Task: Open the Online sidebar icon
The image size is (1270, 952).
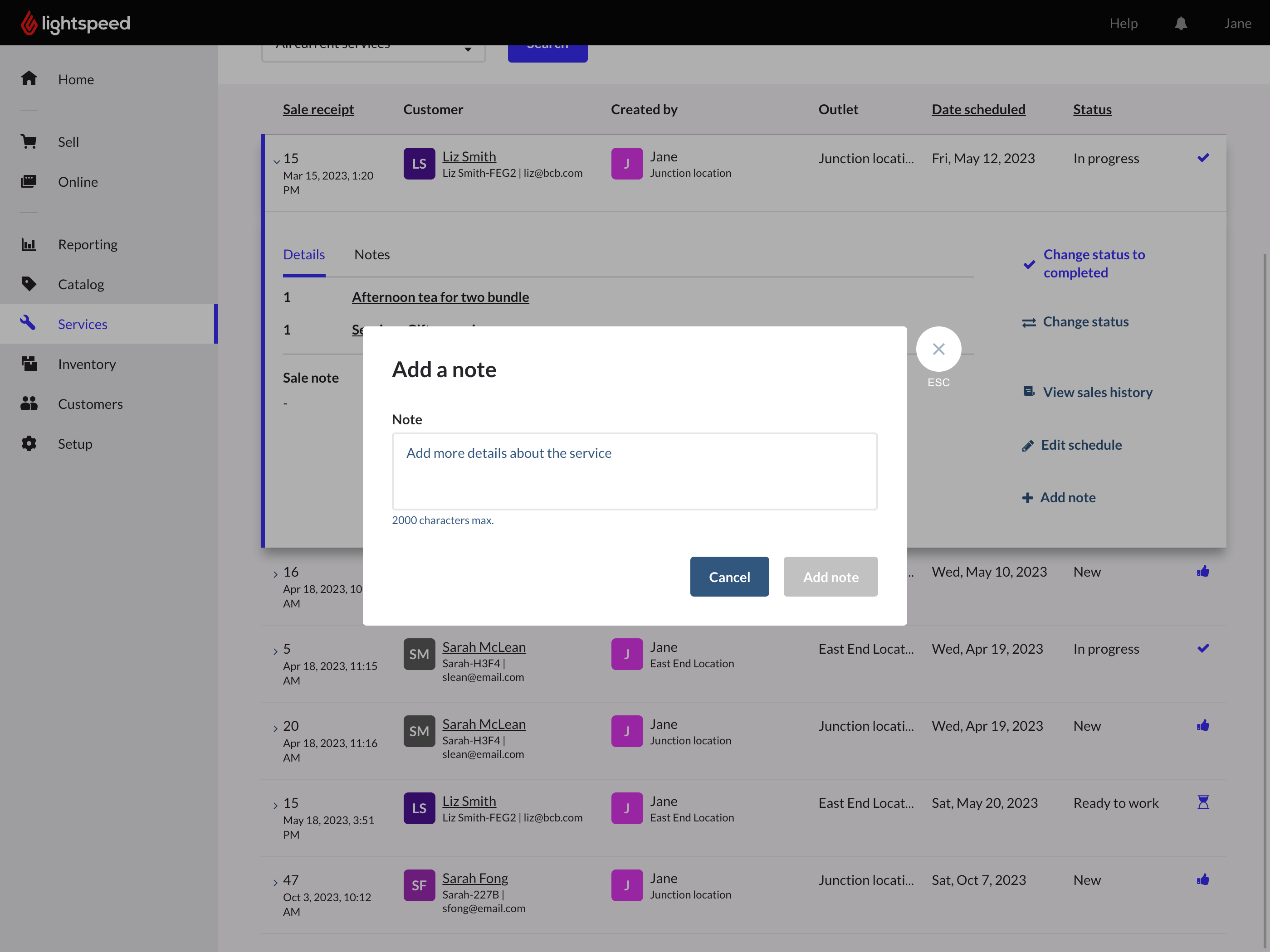Action: coord(29,181)
